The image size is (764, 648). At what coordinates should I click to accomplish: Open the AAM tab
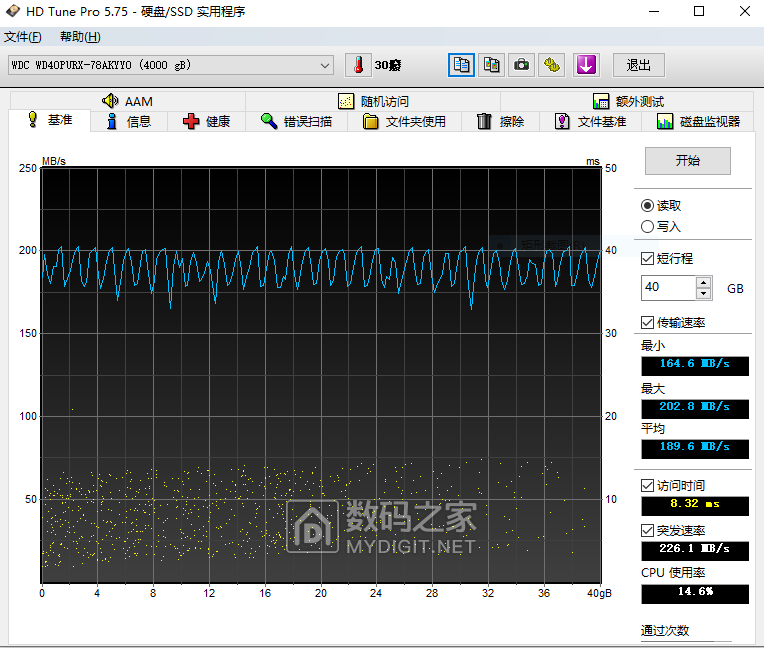tap(128, 101)
